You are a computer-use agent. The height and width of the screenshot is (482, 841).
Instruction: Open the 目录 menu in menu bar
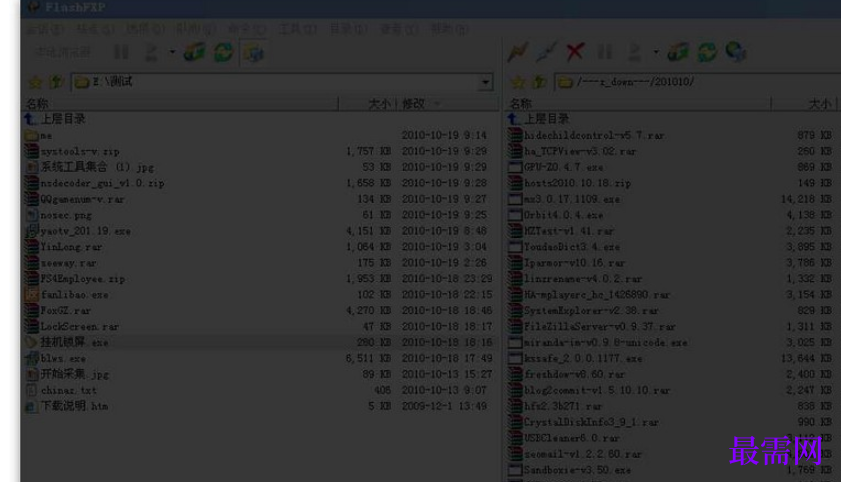tap(349, 29)
